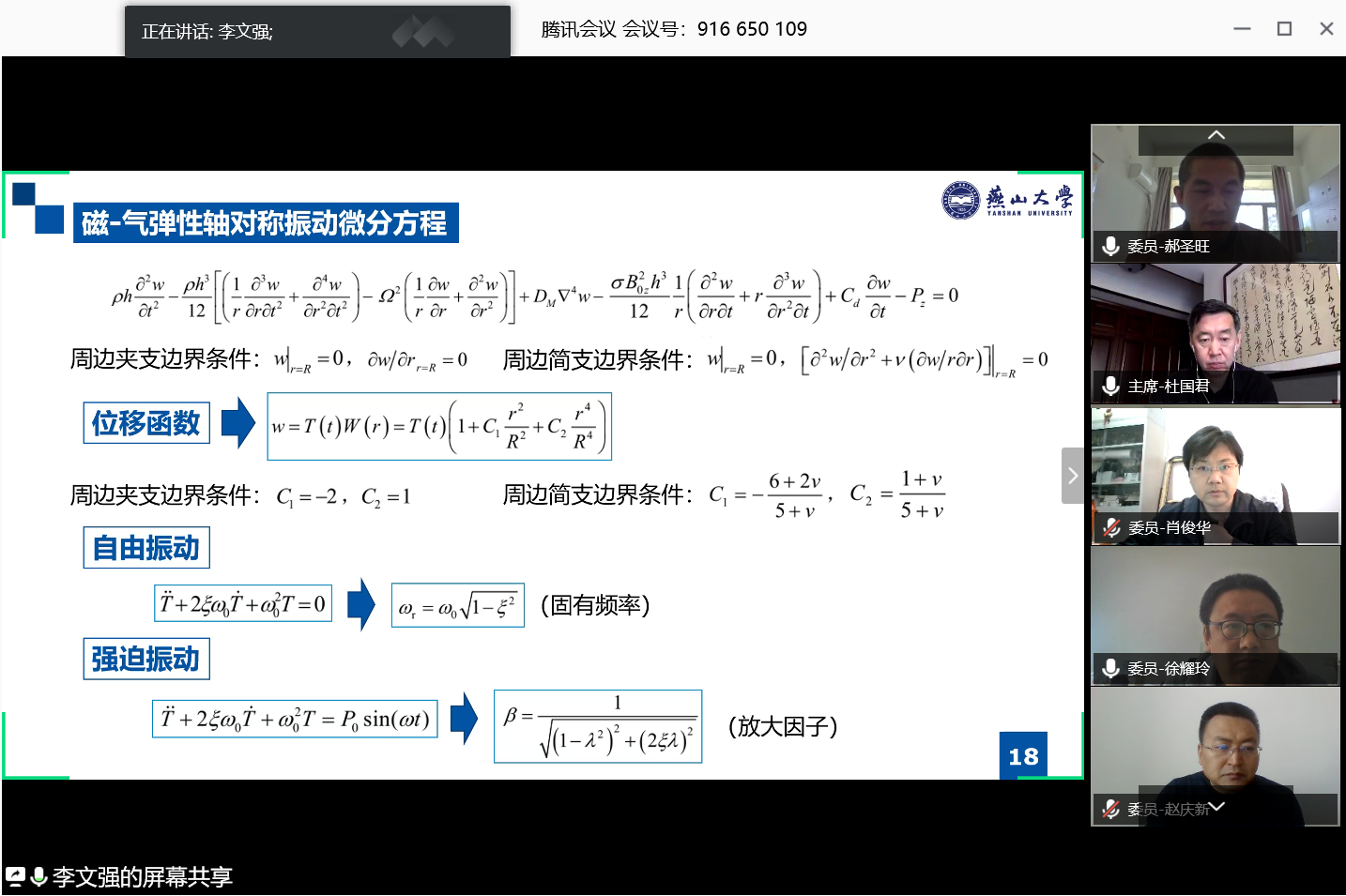Select 主席-杜国君 video thumbnail
Viewport: 1346px width, 896px height.
(1215, 334)
